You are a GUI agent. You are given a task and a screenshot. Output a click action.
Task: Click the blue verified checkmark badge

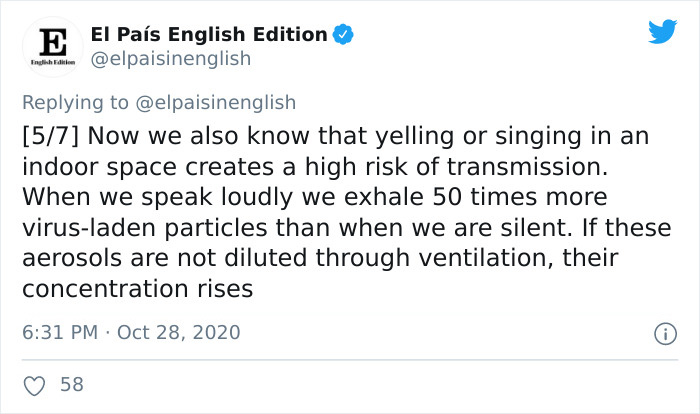pyautogui.click(x=343, y=34)
